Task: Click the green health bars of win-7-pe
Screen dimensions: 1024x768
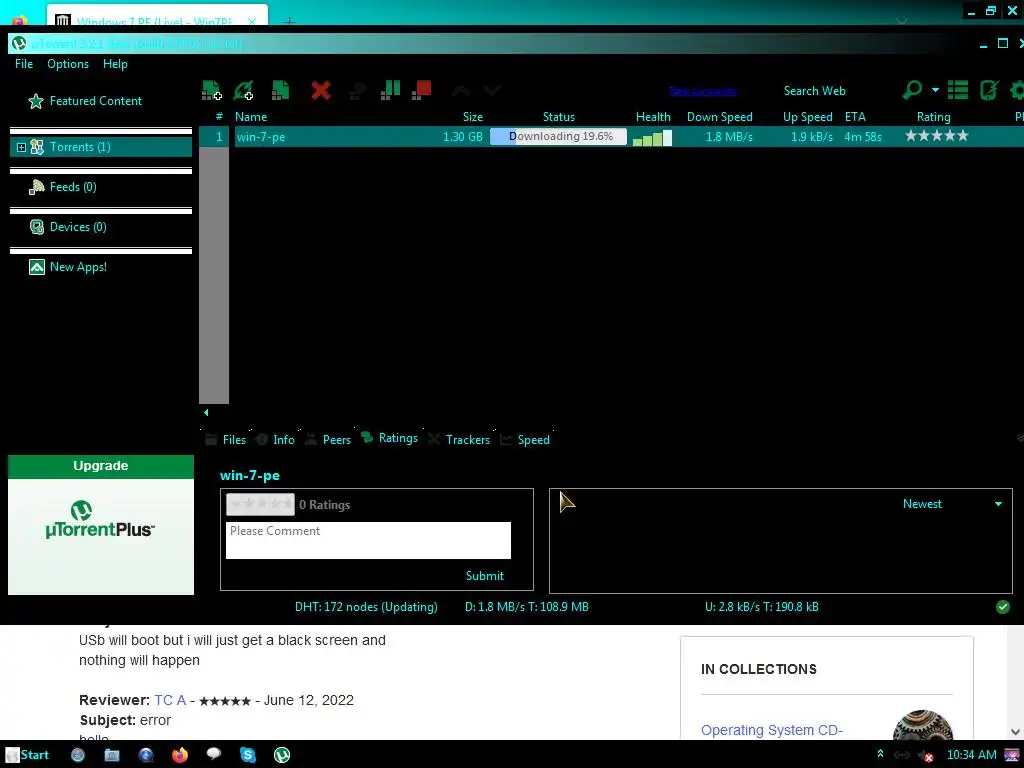Action: click(652, 138)
